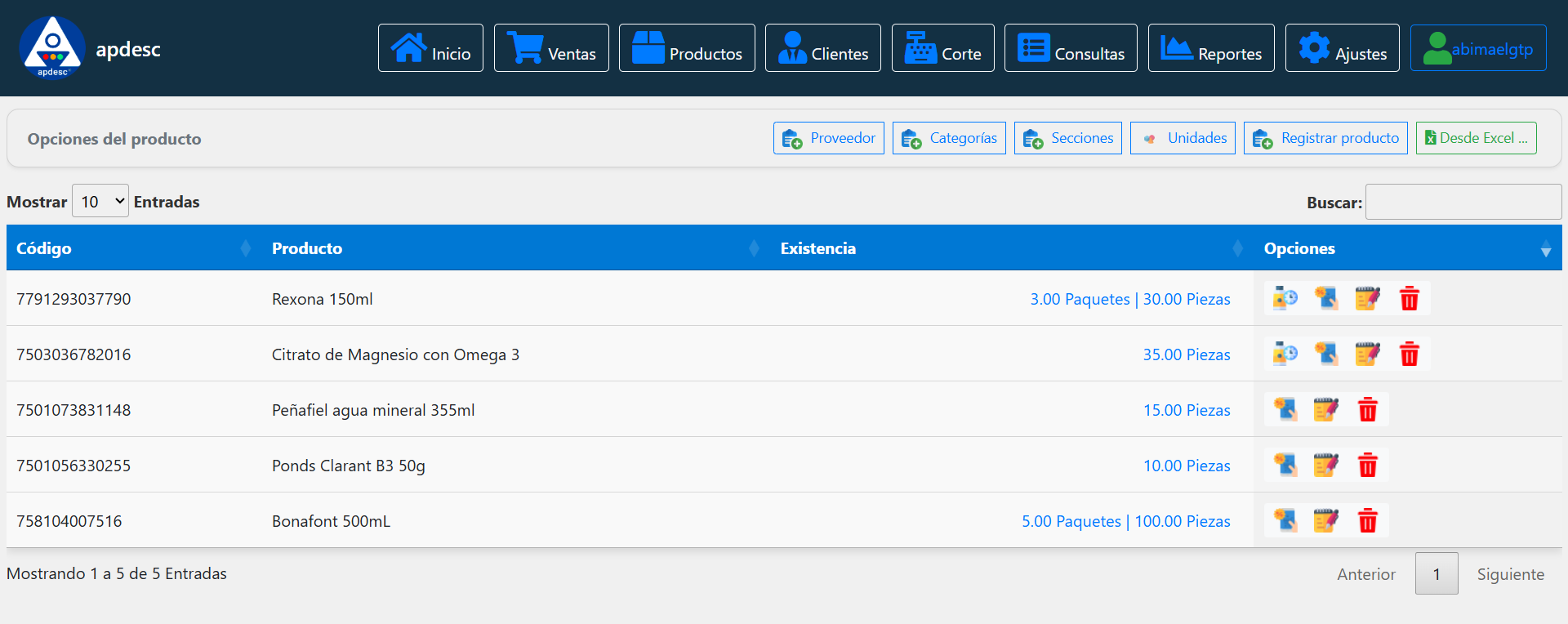Click the Buscar search field

pos(1463,202)
